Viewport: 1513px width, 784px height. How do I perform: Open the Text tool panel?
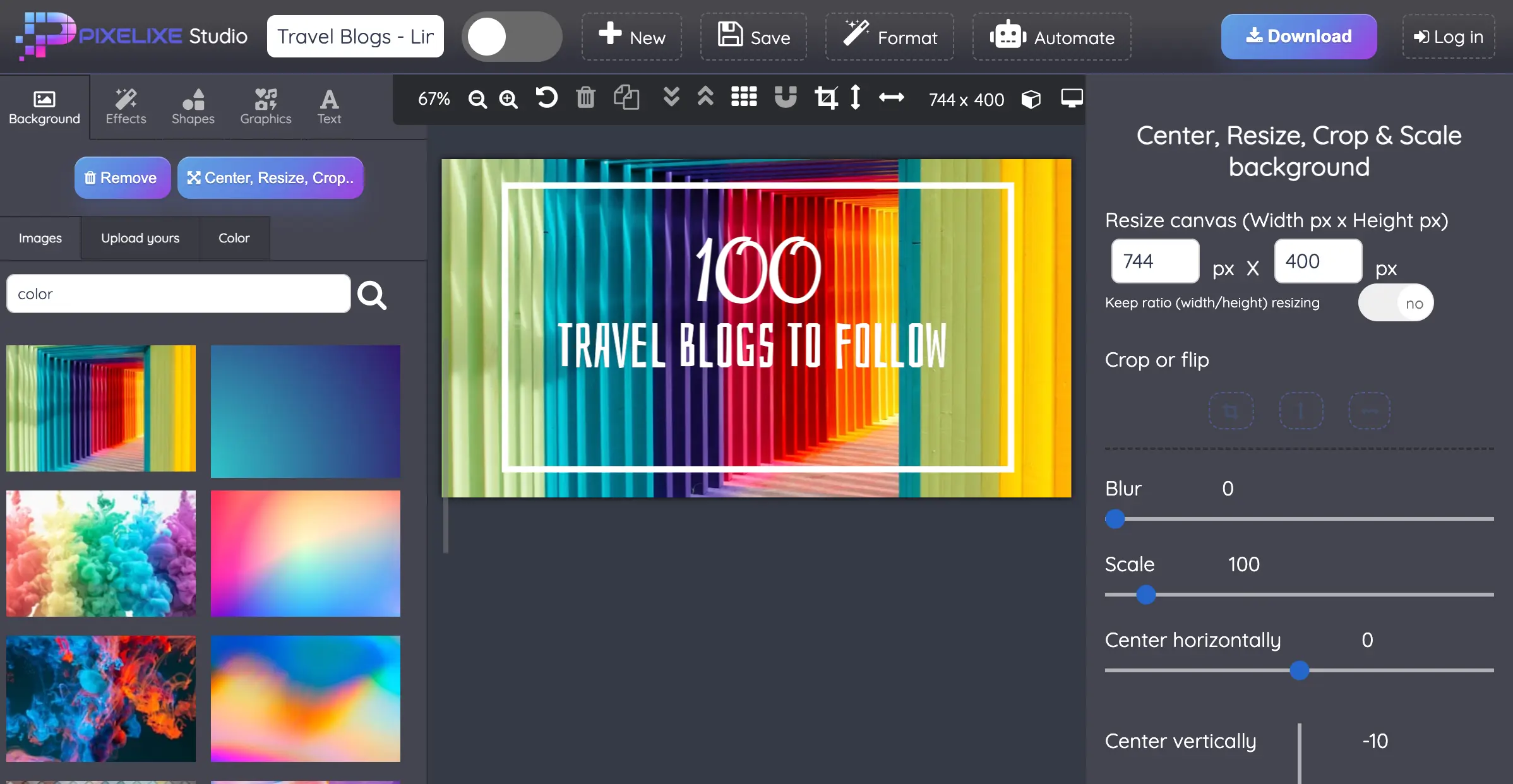(329, 106)
